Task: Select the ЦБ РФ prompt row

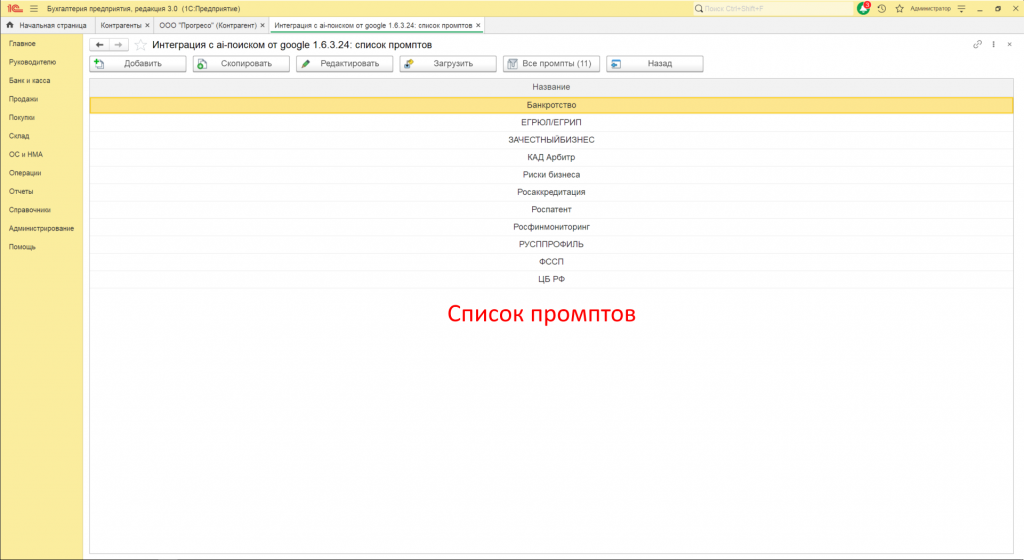Action: (551, 279)
